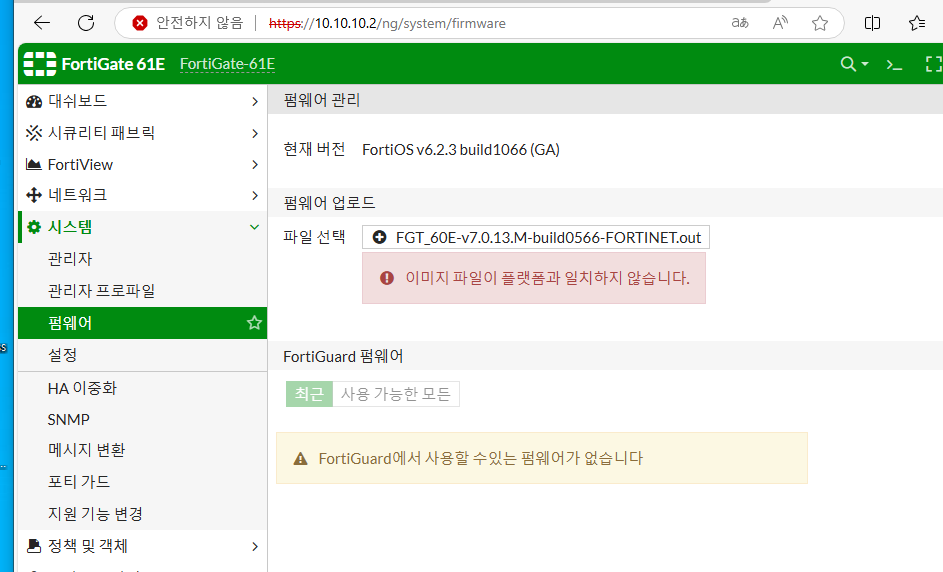This screenshot has width=943, height=572.
Task: Open the HA 이중화 menu item
Action: pos(143,388)
